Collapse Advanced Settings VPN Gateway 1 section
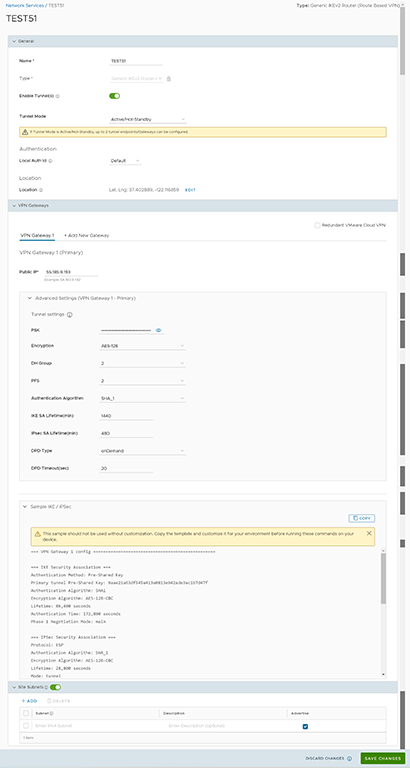Viewport: 410px width, 768px height. tap(30, 298)
